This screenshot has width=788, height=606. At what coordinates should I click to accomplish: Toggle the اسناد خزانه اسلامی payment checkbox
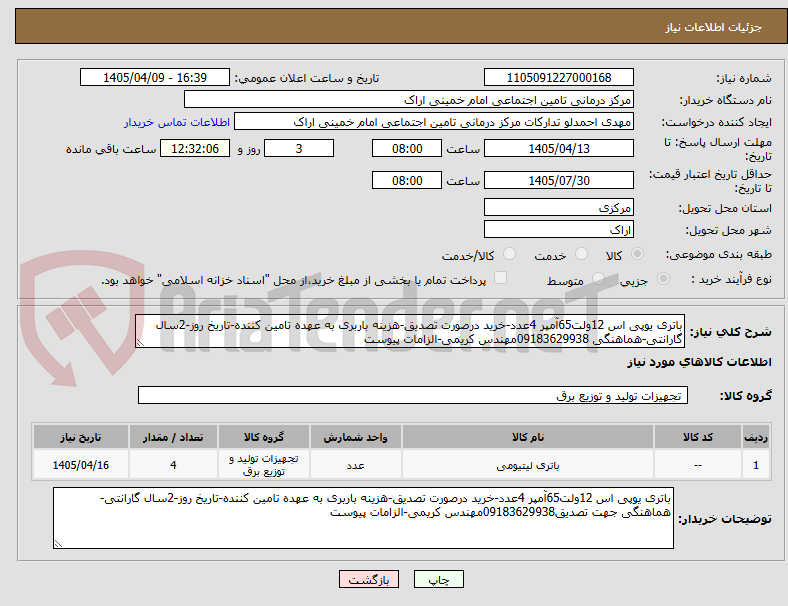point(501,278)
